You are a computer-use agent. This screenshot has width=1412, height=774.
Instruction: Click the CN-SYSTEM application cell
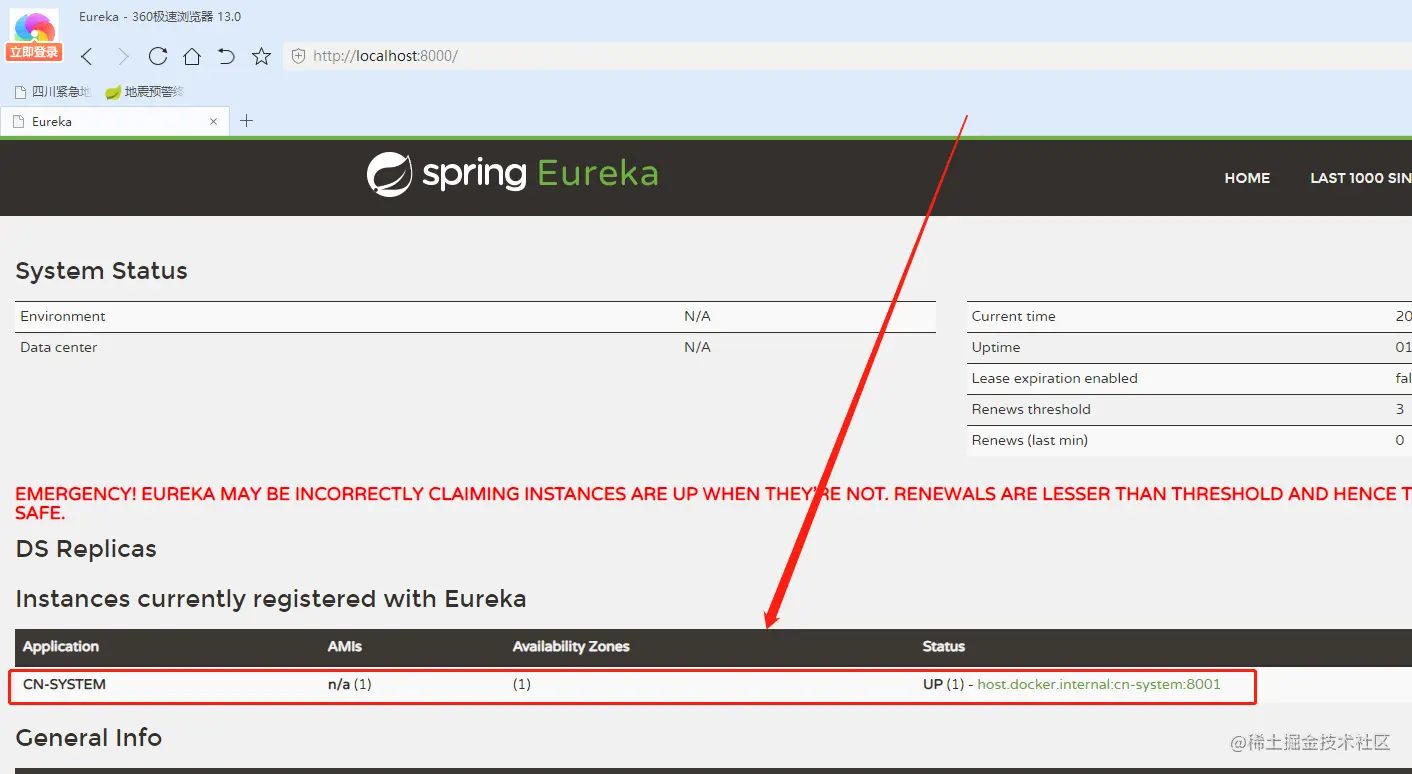click(64, 685)
